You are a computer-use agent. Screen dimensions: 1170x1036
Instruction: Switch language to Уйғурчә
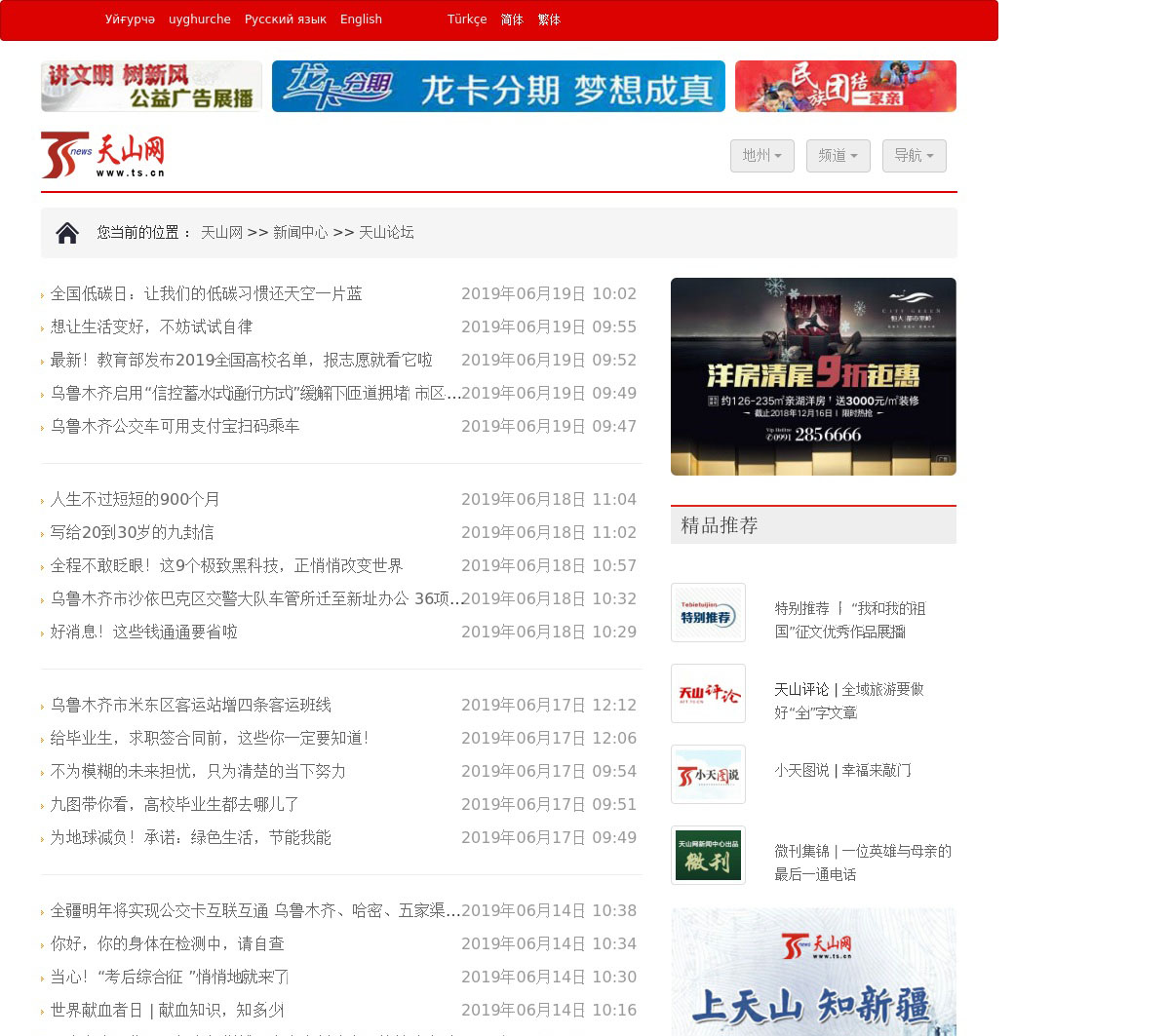click(130, 19)
